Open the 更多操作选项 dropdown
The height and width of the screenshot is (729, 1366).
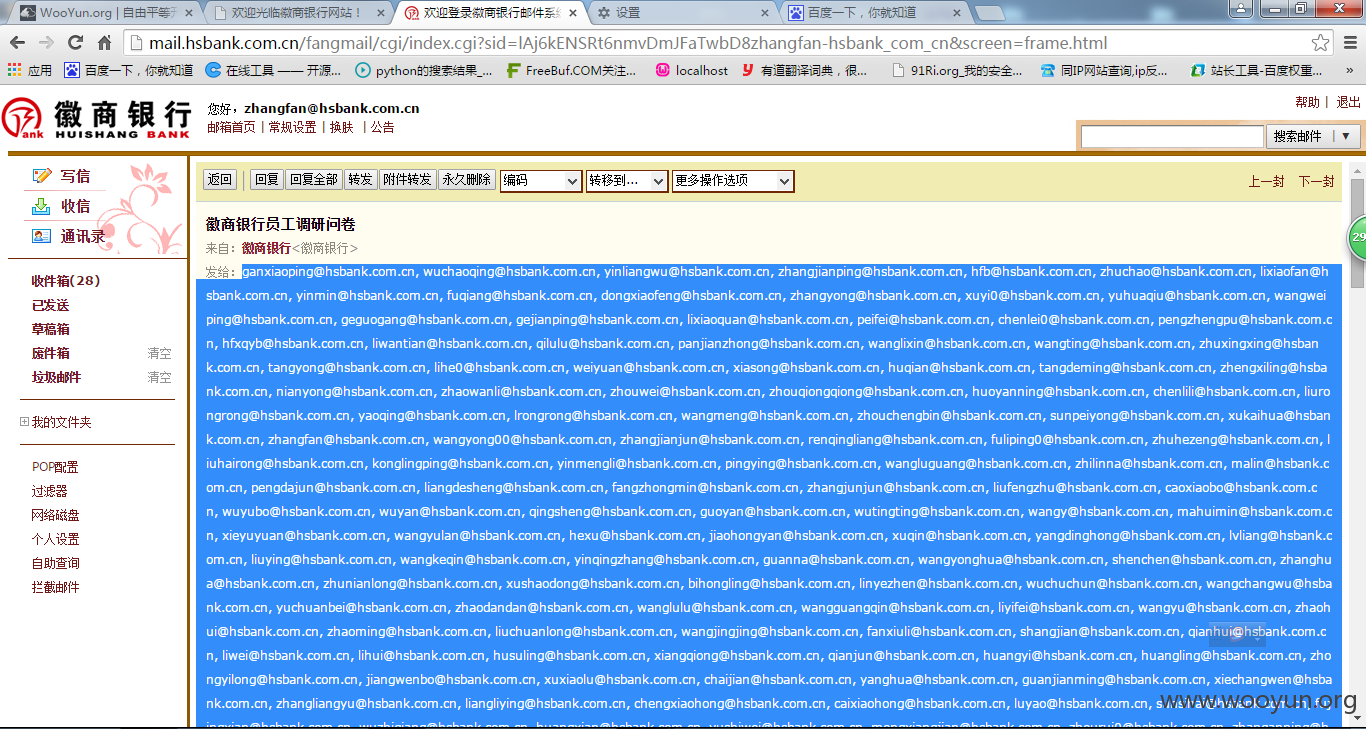(733, 181)
